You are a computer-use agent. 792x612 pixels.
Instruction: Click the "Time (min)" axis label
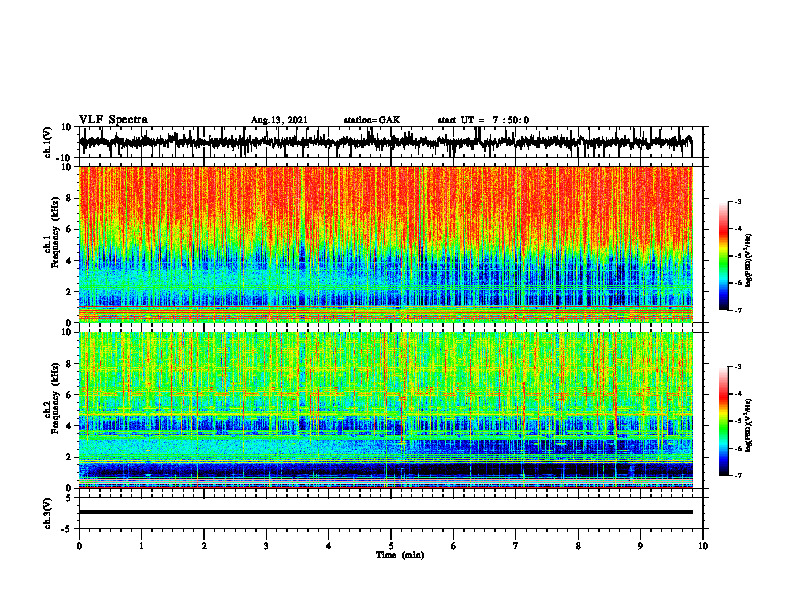click(x=400, y=555)
